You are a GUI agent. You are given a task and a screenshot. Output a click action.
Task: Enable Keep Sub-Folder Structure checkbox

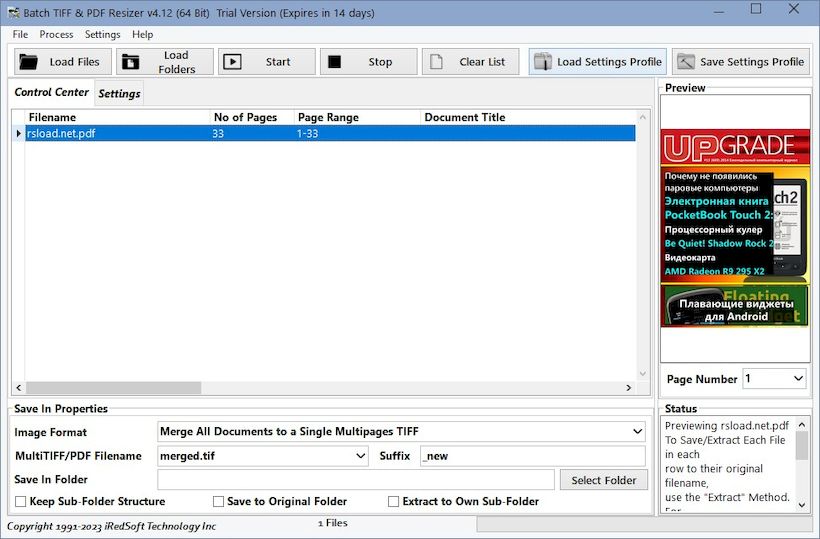point(20,501)
